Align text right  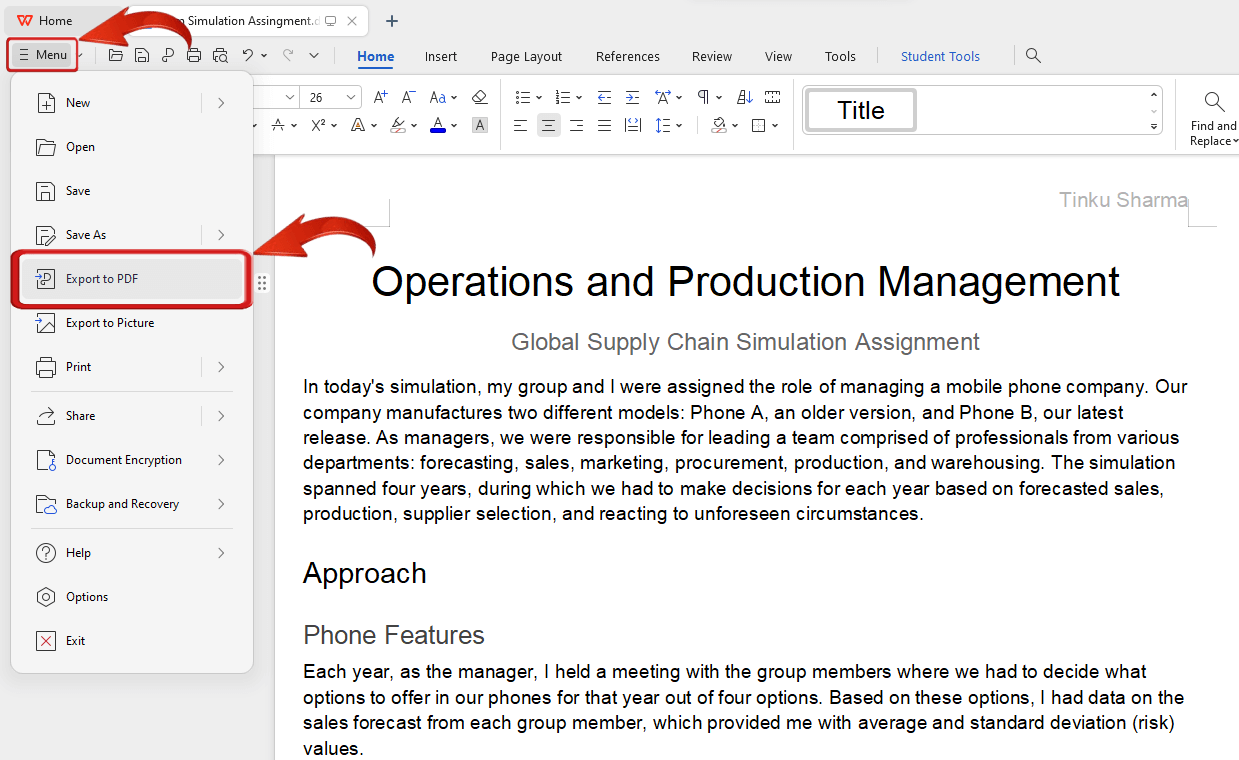pyautogui.click(x=576, y=125)
